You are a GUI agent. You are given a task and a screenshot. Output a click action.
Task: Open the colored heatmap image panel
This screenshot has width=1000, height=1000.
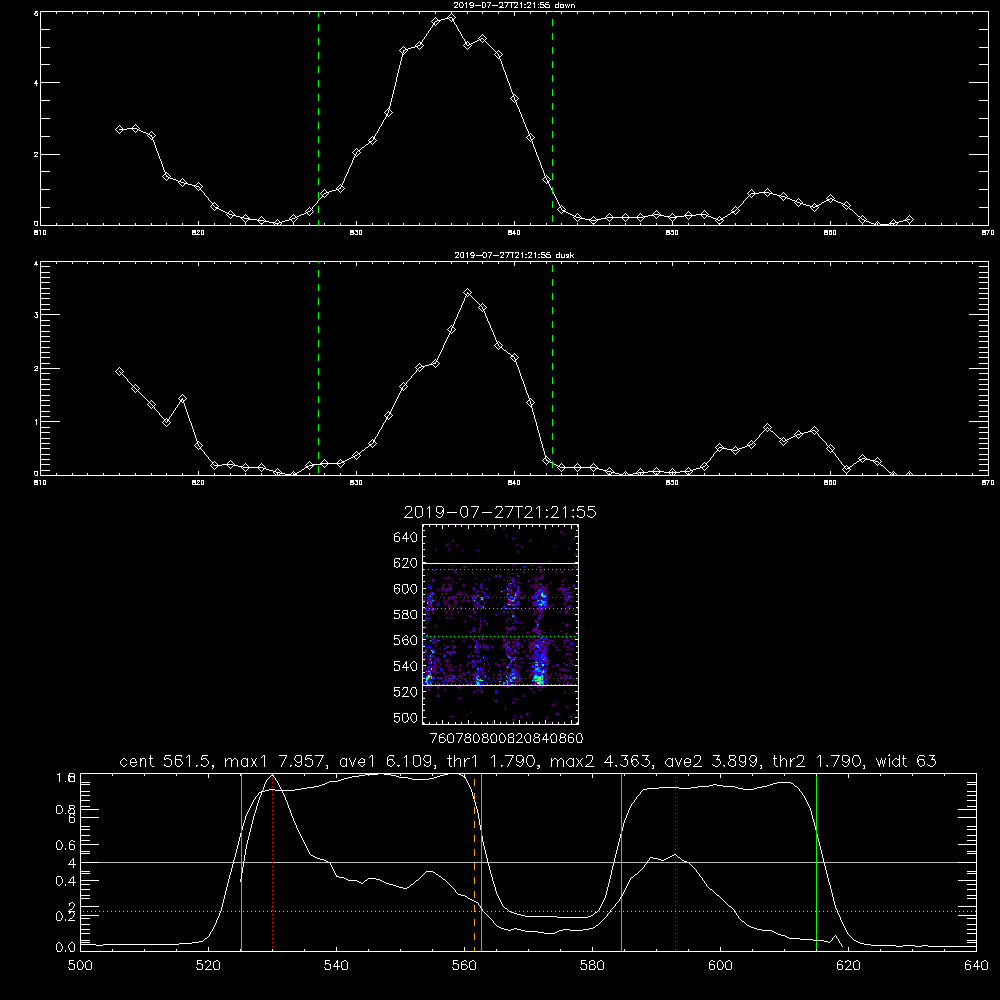click(500, 624)
